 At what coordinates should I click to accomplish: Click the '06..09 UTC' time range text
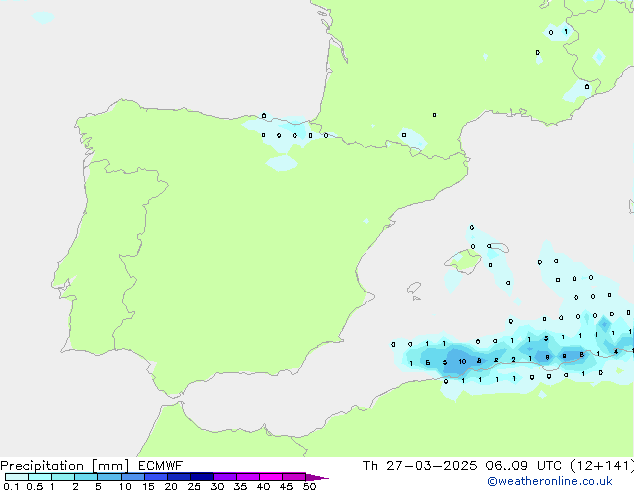[524, 466]
